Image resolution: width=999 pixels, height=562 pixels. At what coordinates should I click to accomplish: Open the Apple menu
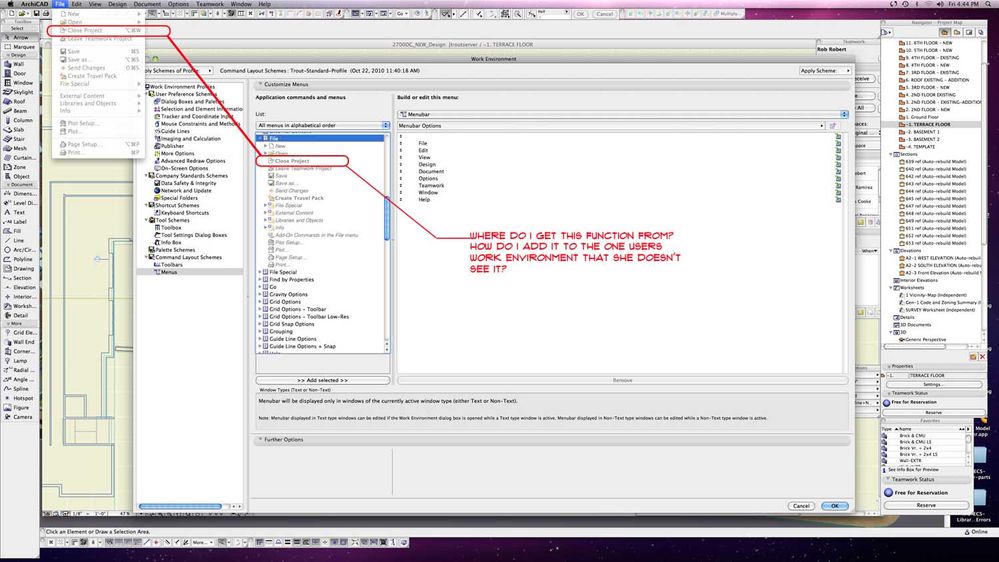pos(10,4)
